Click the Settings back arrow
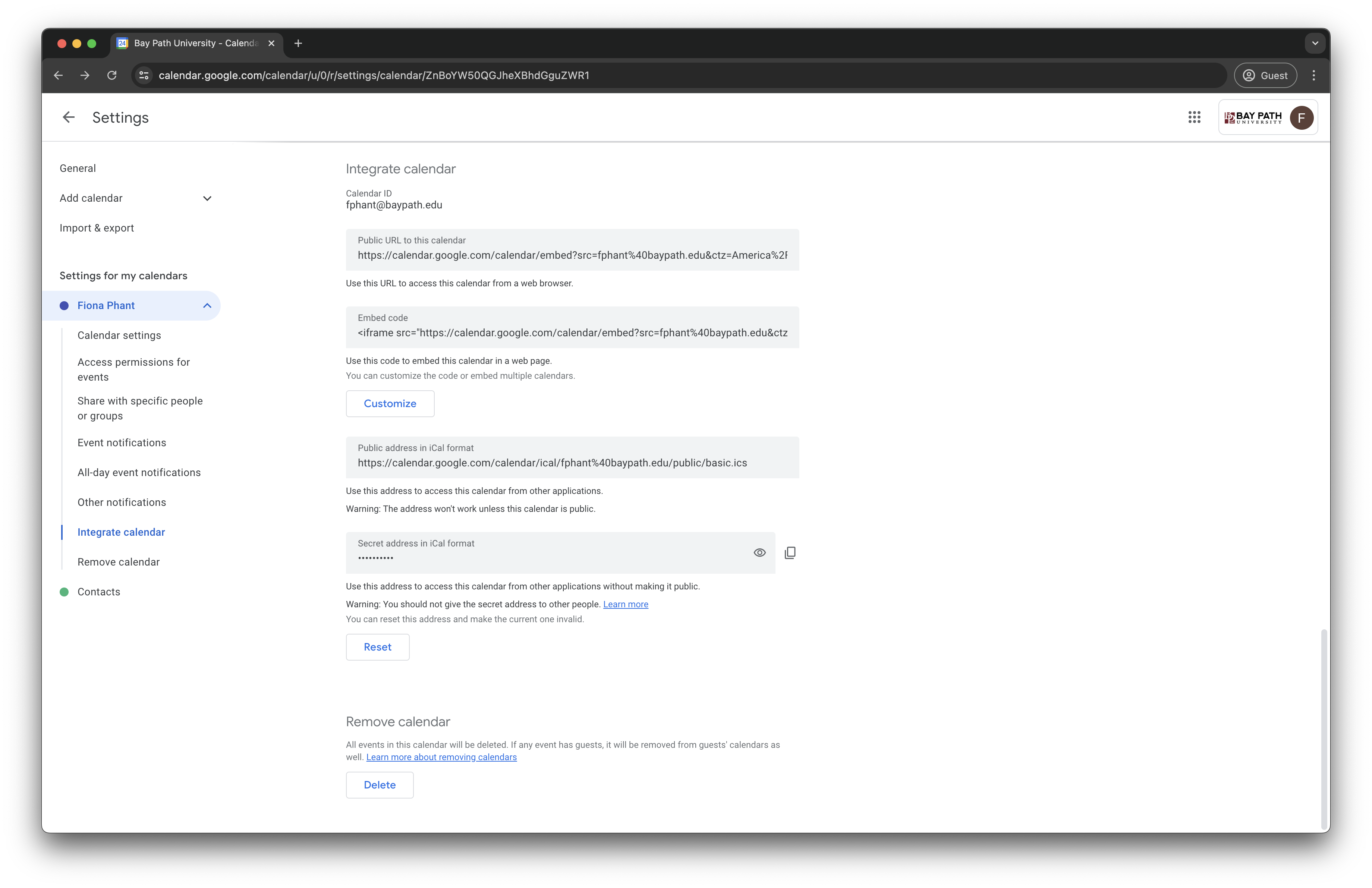The height and width of the screenshot is (888, 1372). [x=69, y=117]
